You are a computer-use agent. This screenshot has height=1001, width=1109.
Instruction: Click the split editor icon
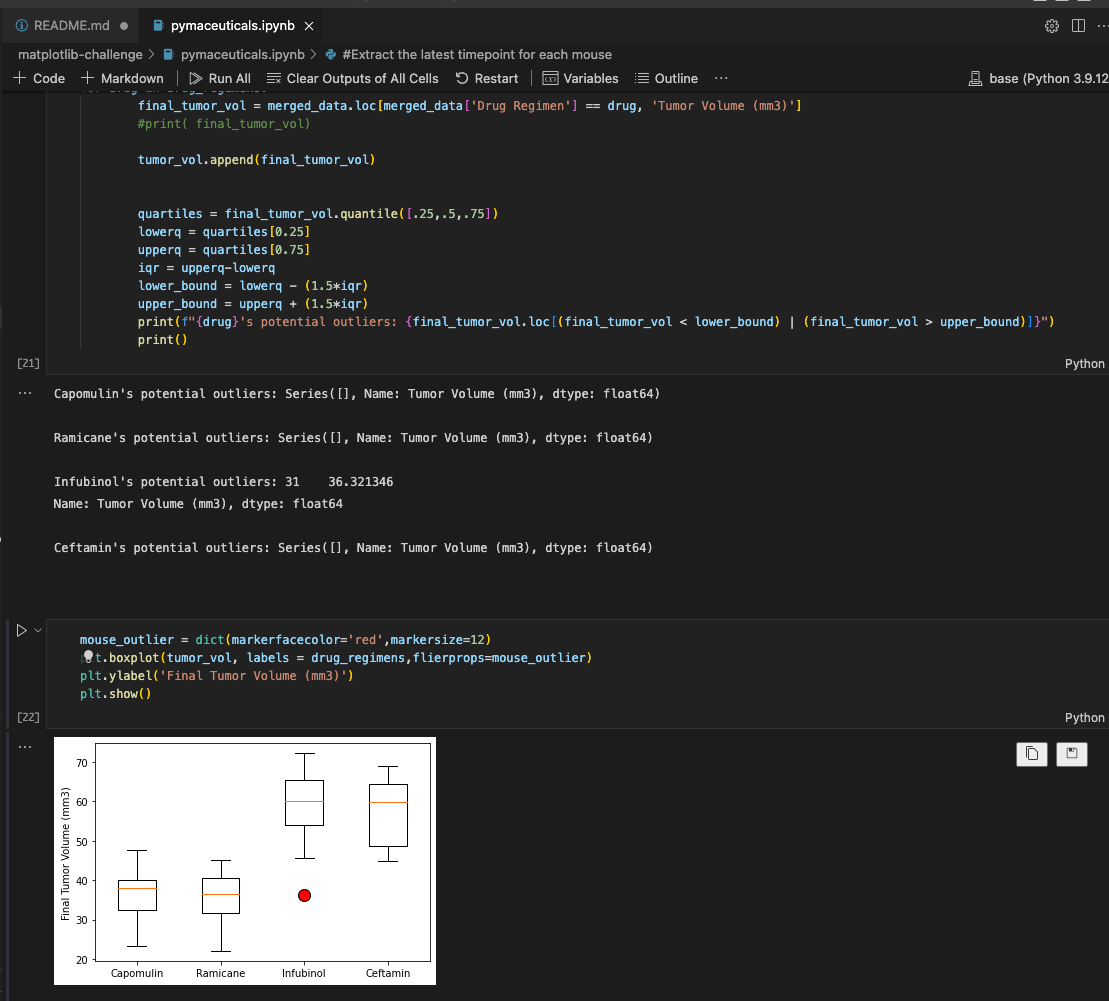pos(1078,26)
